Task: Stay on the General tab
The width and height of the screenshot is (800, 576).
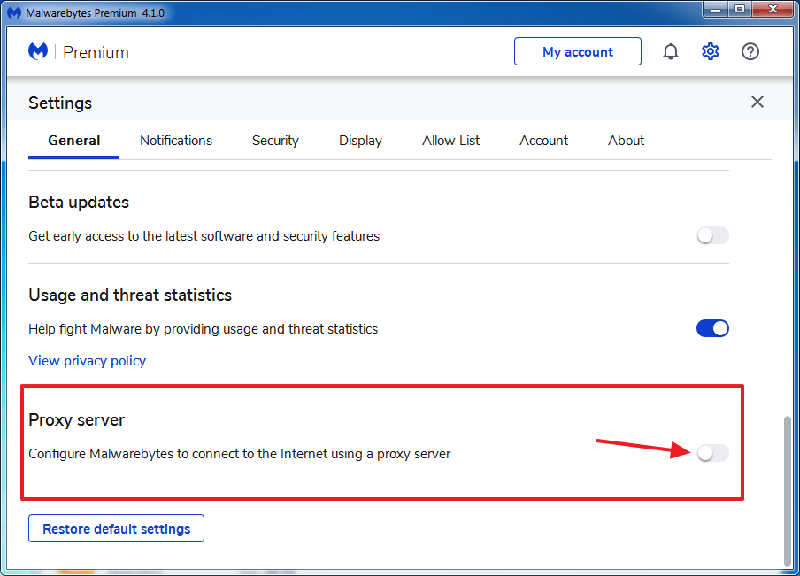Action: [74, 140]
